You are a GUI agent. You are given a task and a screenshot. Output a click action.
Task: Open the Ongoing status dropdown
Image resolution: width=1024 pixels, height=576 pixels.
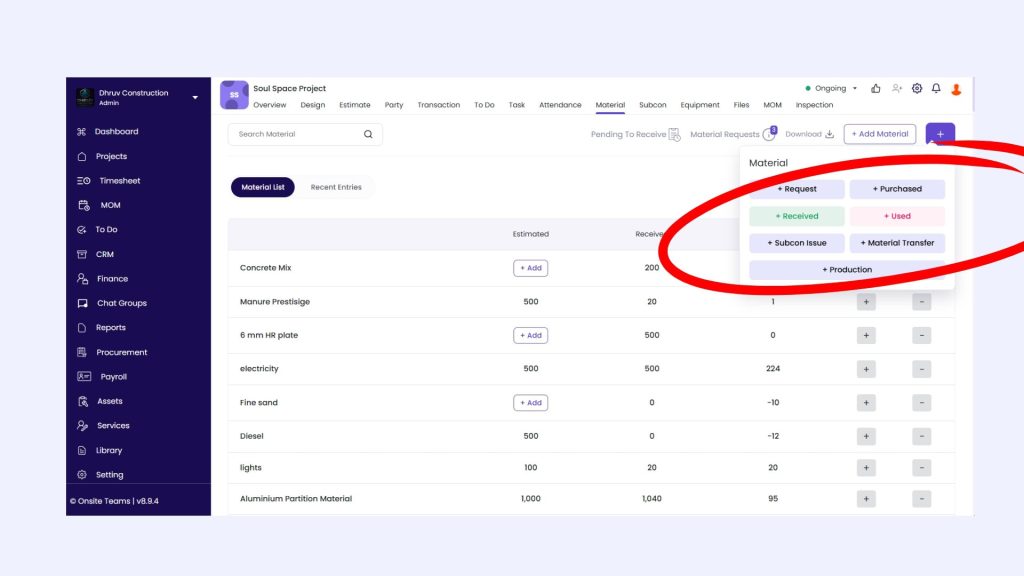(x=832, y=88)
